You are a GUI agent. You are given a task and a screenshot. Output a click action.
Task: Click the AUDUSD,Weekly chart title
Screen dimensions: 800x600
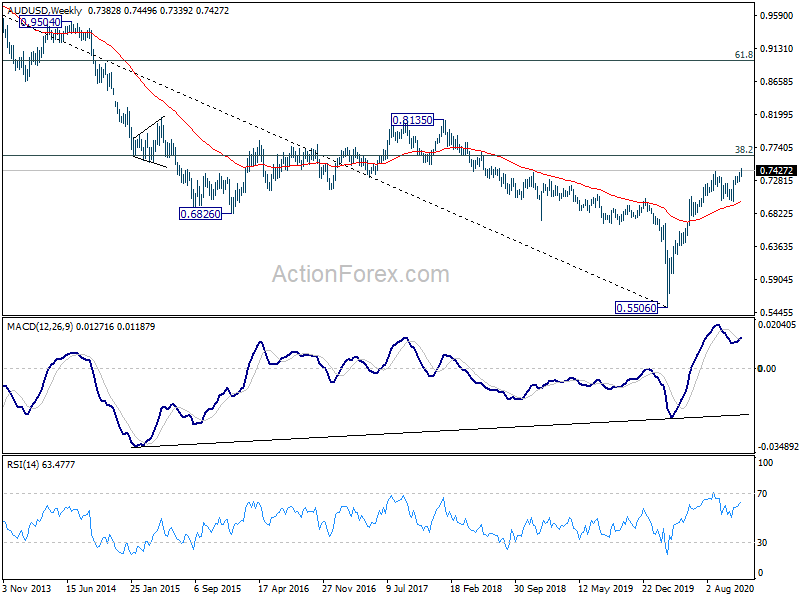(44, 10)
